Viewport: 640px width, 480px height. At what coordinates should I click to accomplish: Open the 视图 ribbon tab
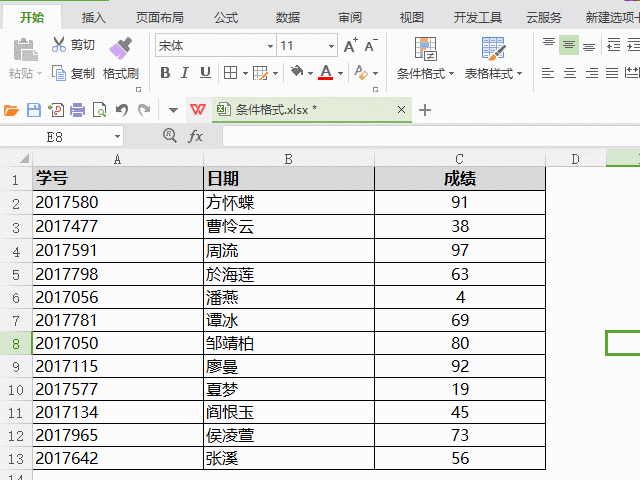(411, 18)
